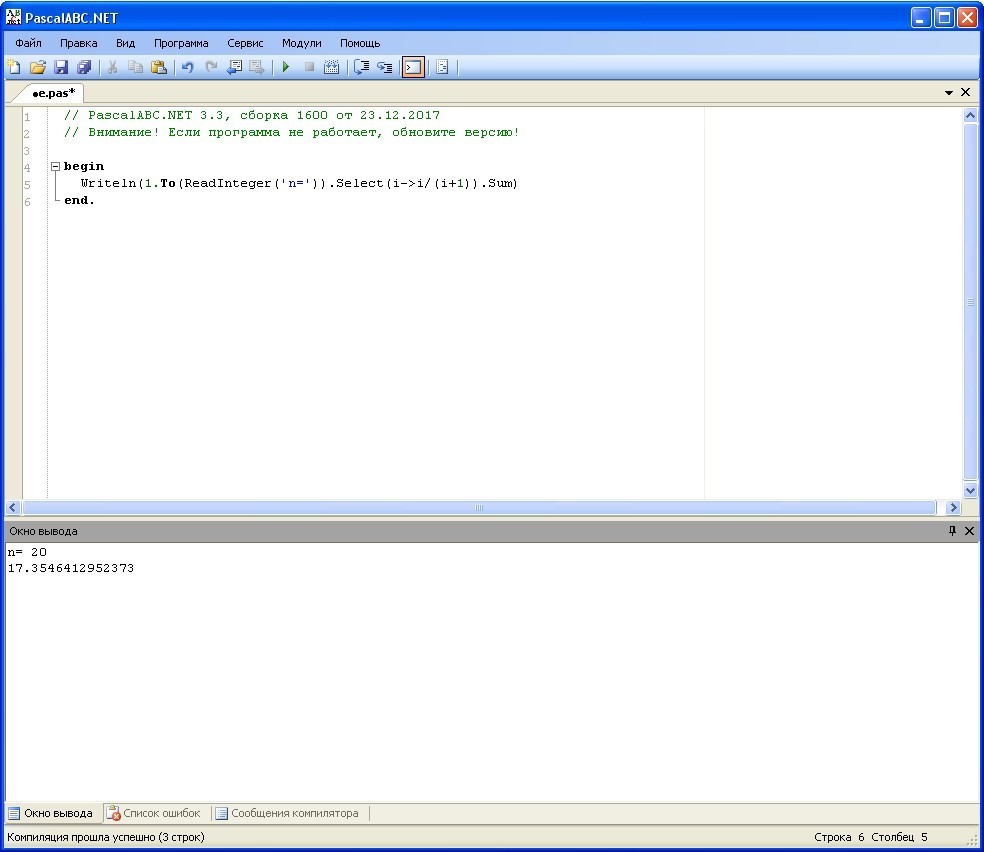Click the result 17.3546412952373 in output
This screenshot has height=852, width=984.
pos(71,568)
